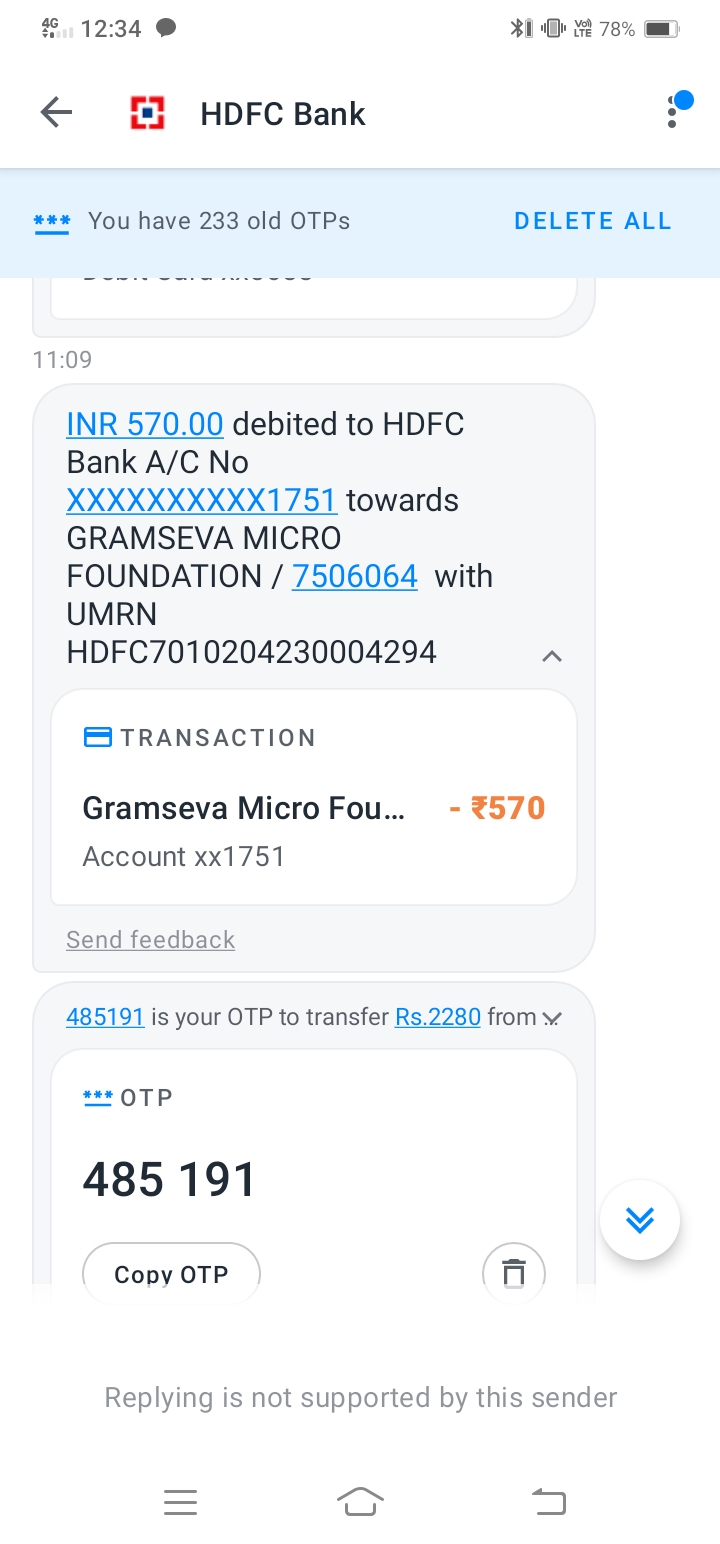Screen dimensions: 720x1544
Task: Tap the OTP trash delete icon
Action: coord(513,1273)
